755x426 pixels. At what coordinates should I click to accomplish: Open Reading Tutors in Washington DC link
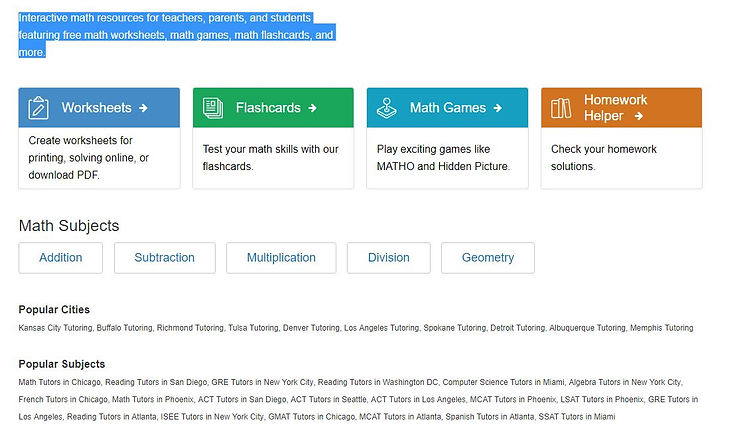378,382
